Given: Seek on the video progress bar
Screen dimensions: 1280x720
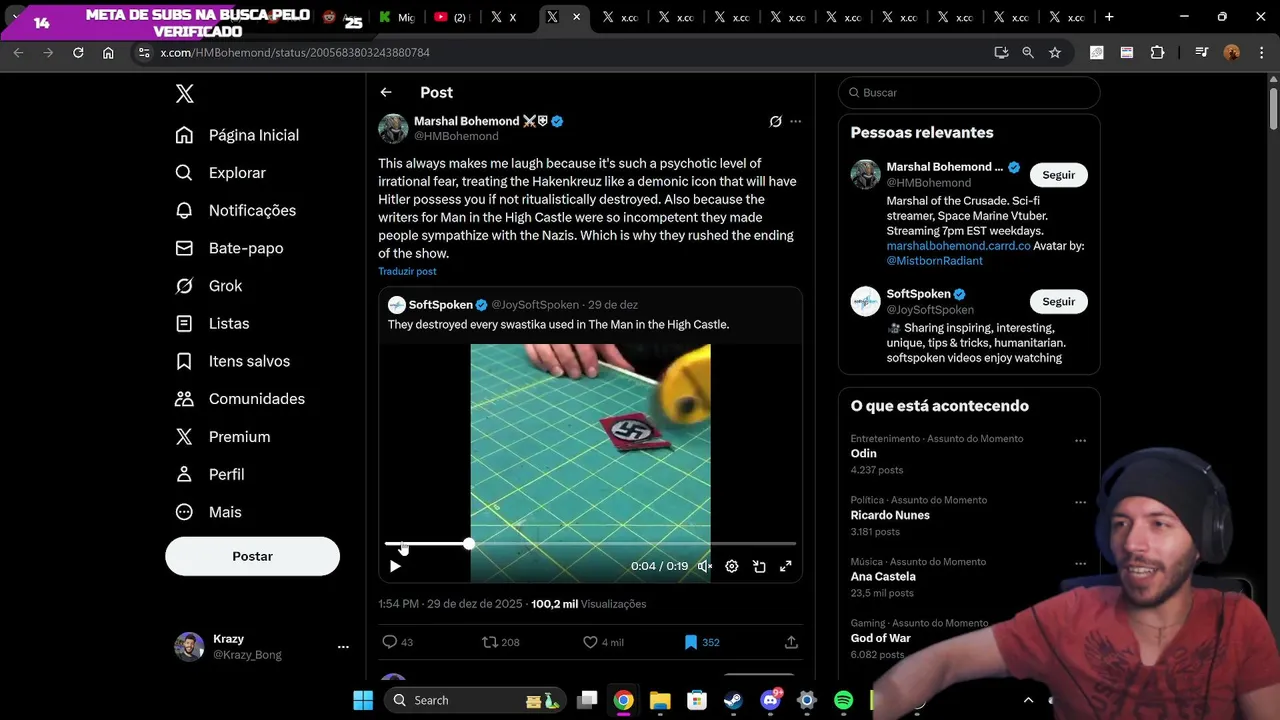Looking at the screenshot, I should click(x=590, y=544).
